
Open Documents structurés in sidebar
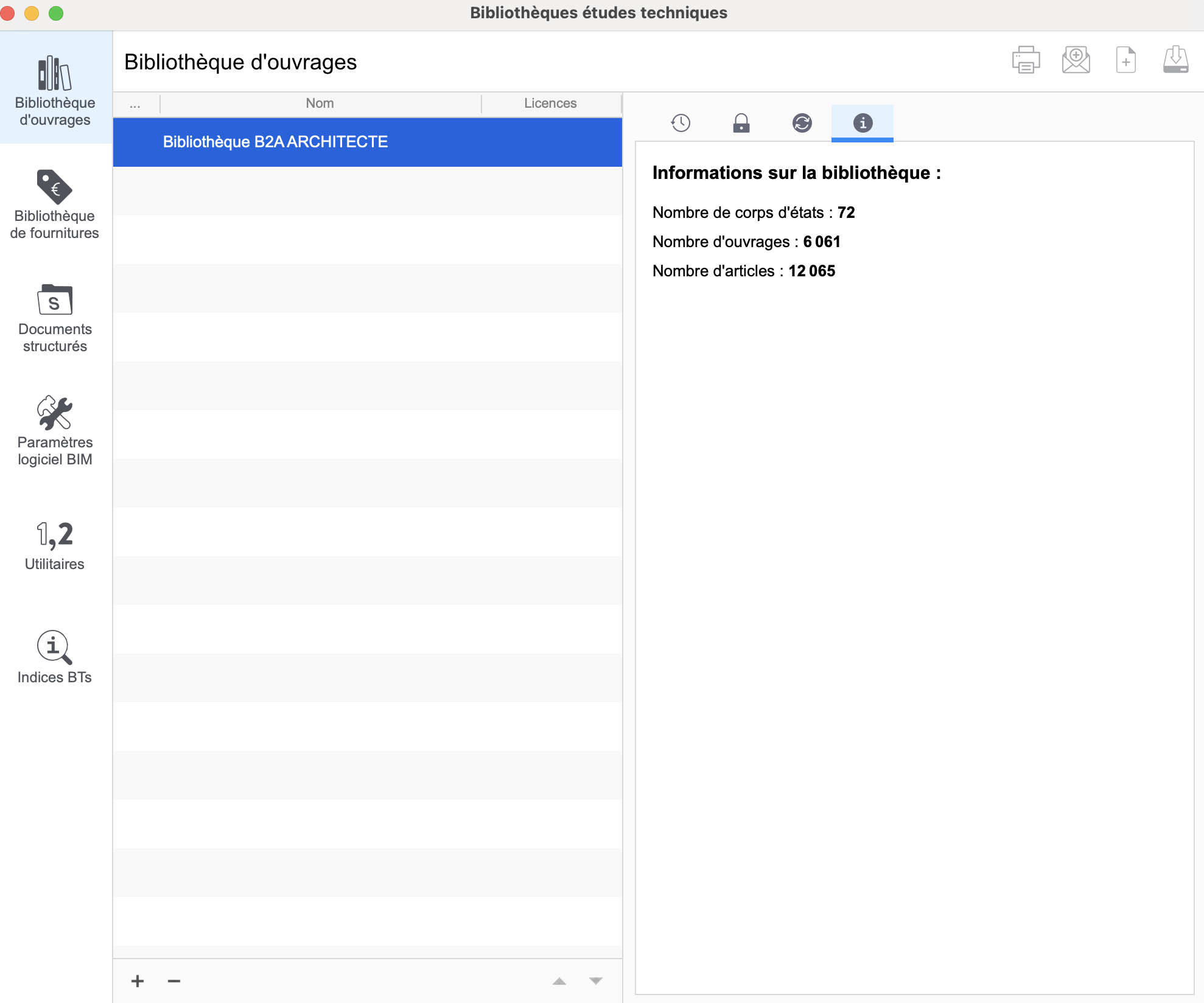tap(55, 318)
